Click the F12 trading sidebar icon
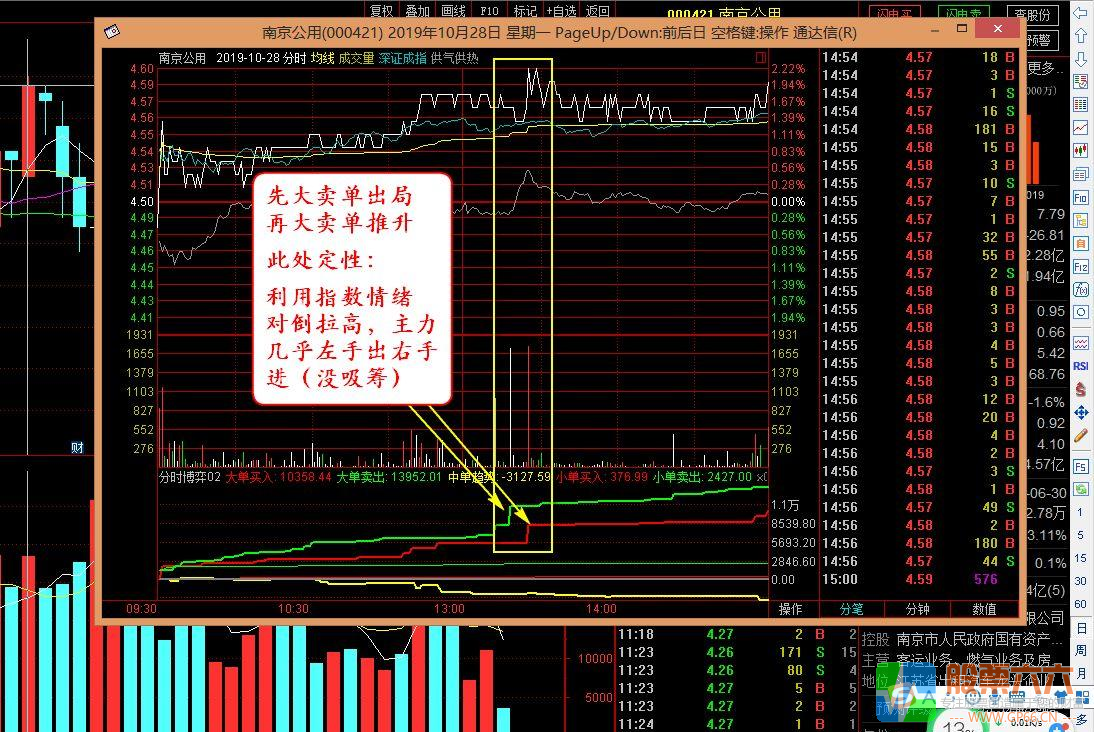Image resolution: width=1094 pixels, height=732 pixels. 1081,267
